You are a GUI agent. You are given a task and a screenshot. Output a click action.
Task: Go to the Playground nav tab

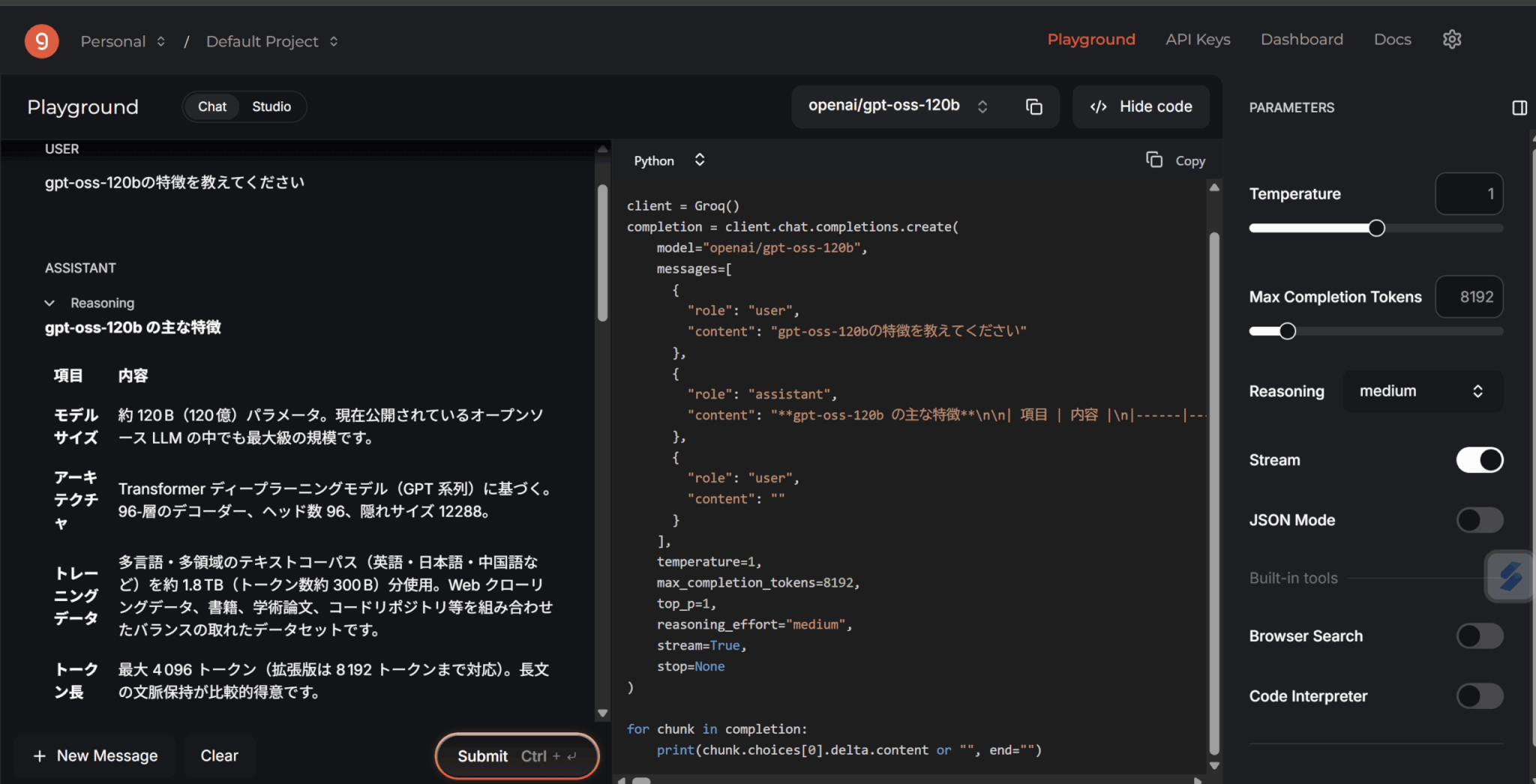point(1091,40)
